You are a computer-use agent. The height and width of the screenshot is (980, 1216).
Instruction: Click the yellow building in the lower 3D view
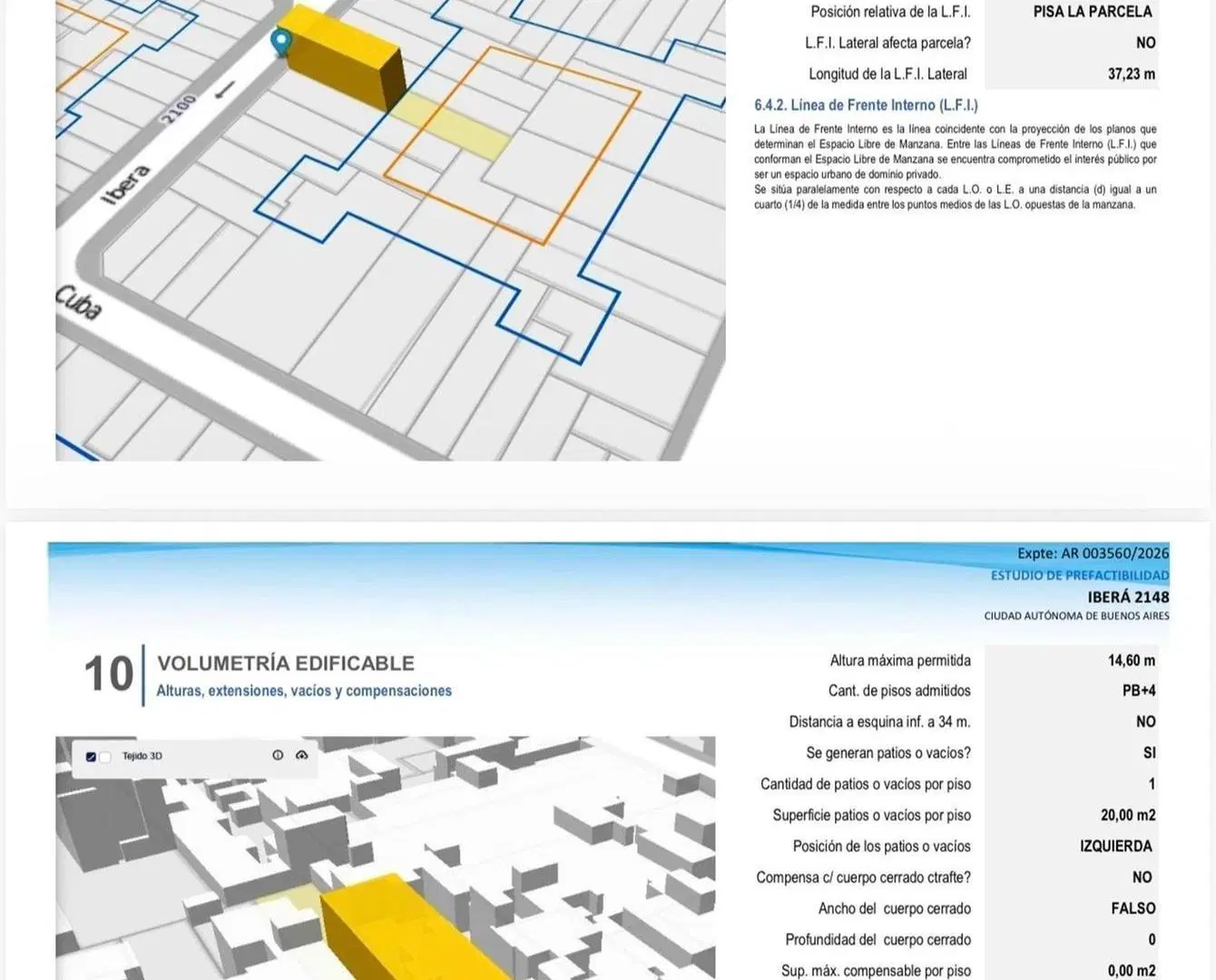[x=408, y=930]
